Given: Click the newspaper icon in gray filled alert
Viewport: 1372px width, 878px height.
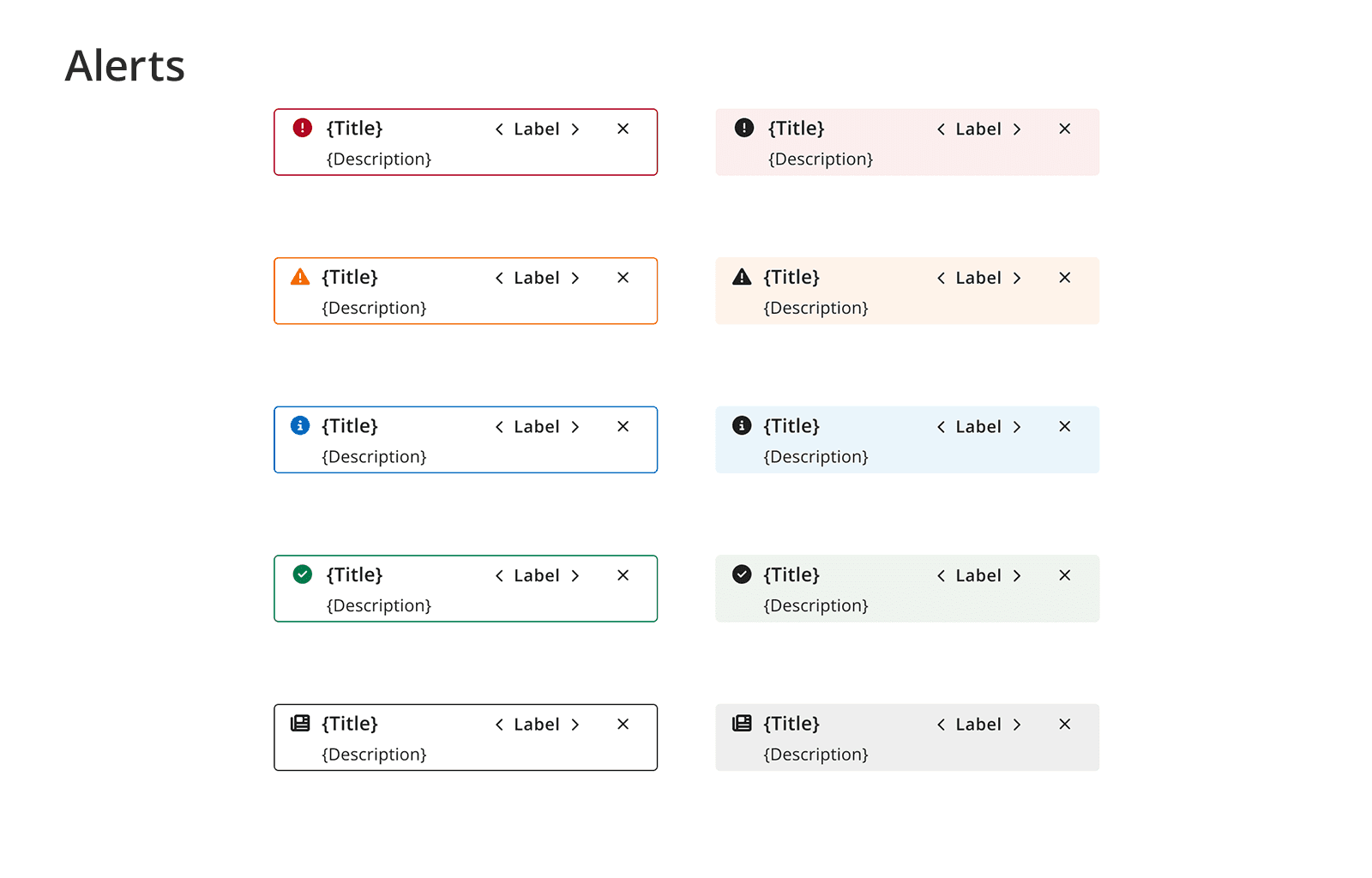Looking at the screenshot, I should click(742, 723).
